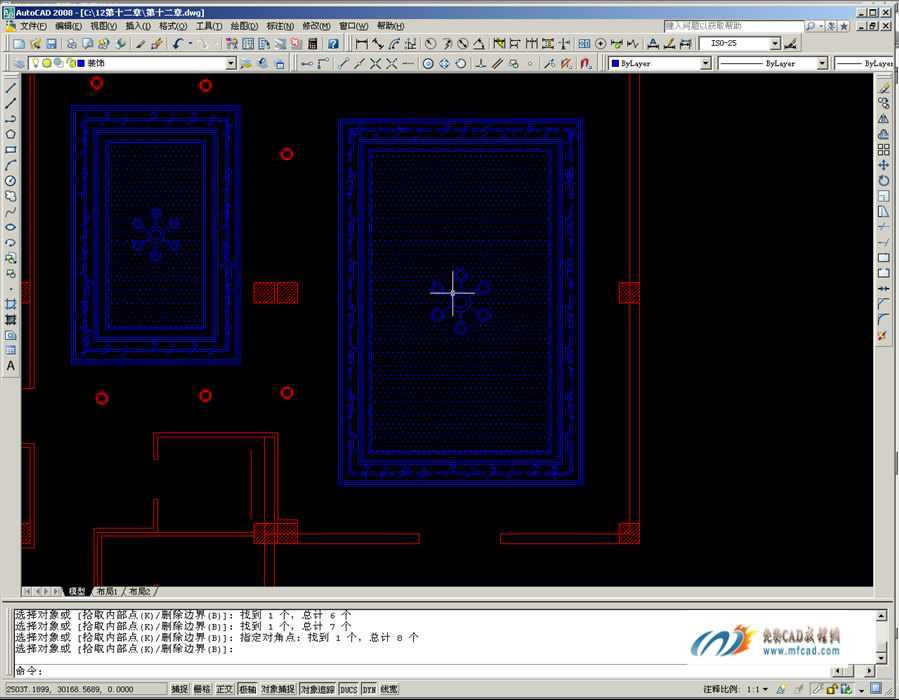Switch to the 布局1 layout tab
The height and width of the screenshot is (700, 899).
pyautogui.click(x=107, y=591)
